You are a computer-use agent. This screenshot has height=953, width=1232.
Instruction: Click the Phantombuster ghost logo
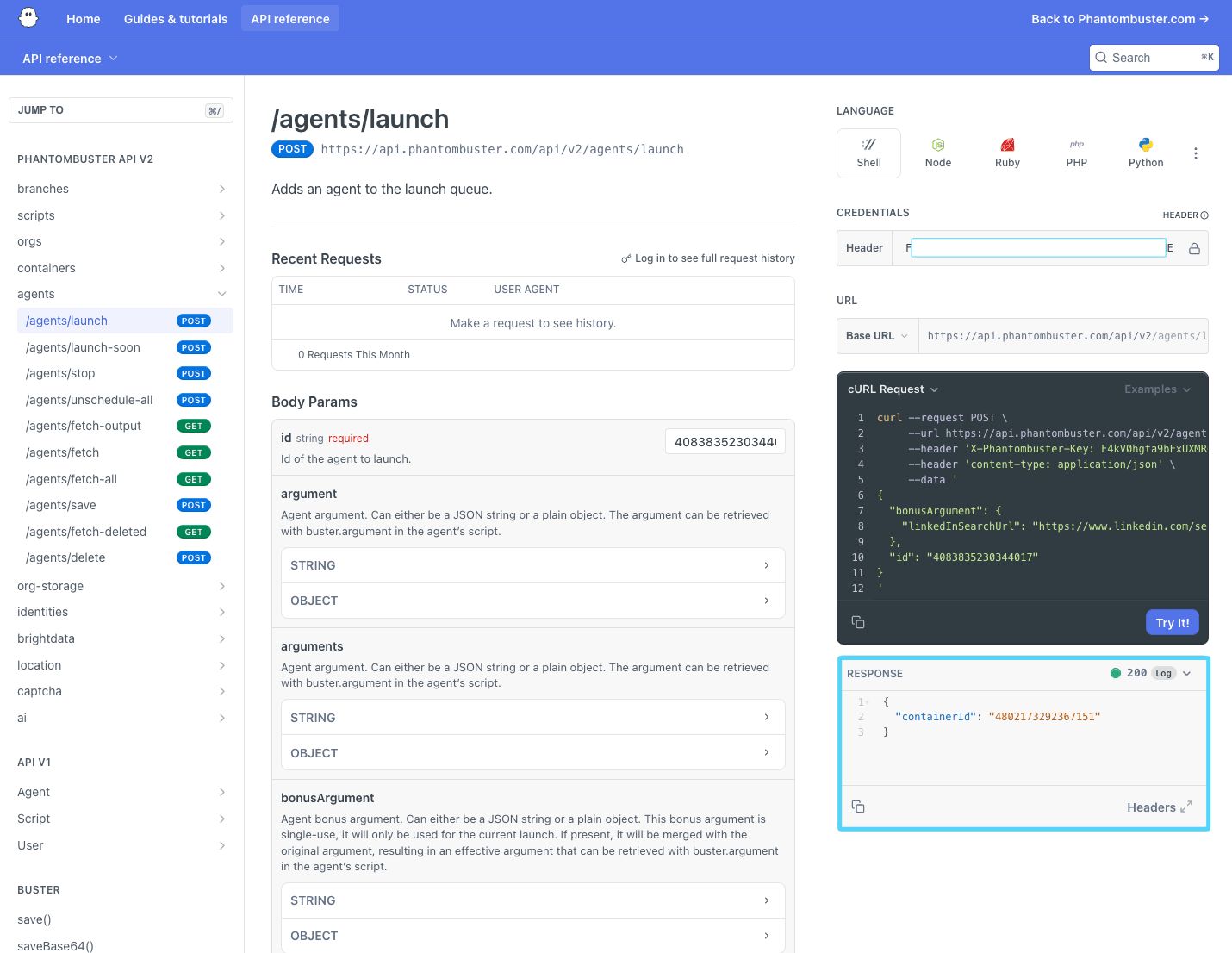coord(28,18)
